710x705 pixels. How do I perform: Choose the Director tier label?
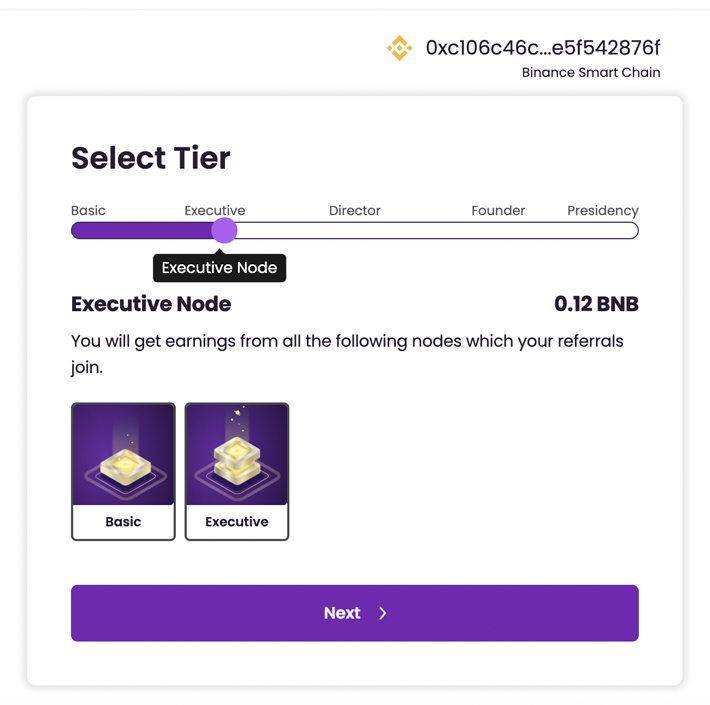[x=354, y=211]
